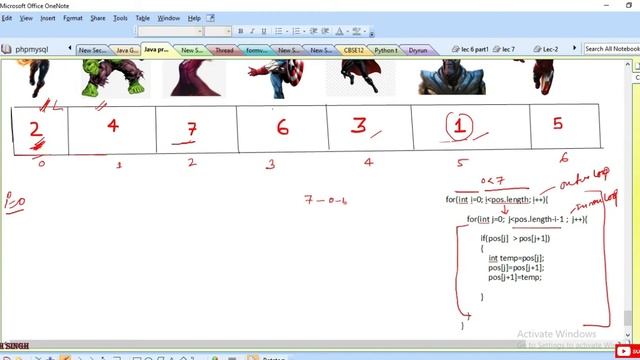The height and width of the screenshot is (360, 640).
Task: Open the Share menu
Action: [x=98, y=18]
